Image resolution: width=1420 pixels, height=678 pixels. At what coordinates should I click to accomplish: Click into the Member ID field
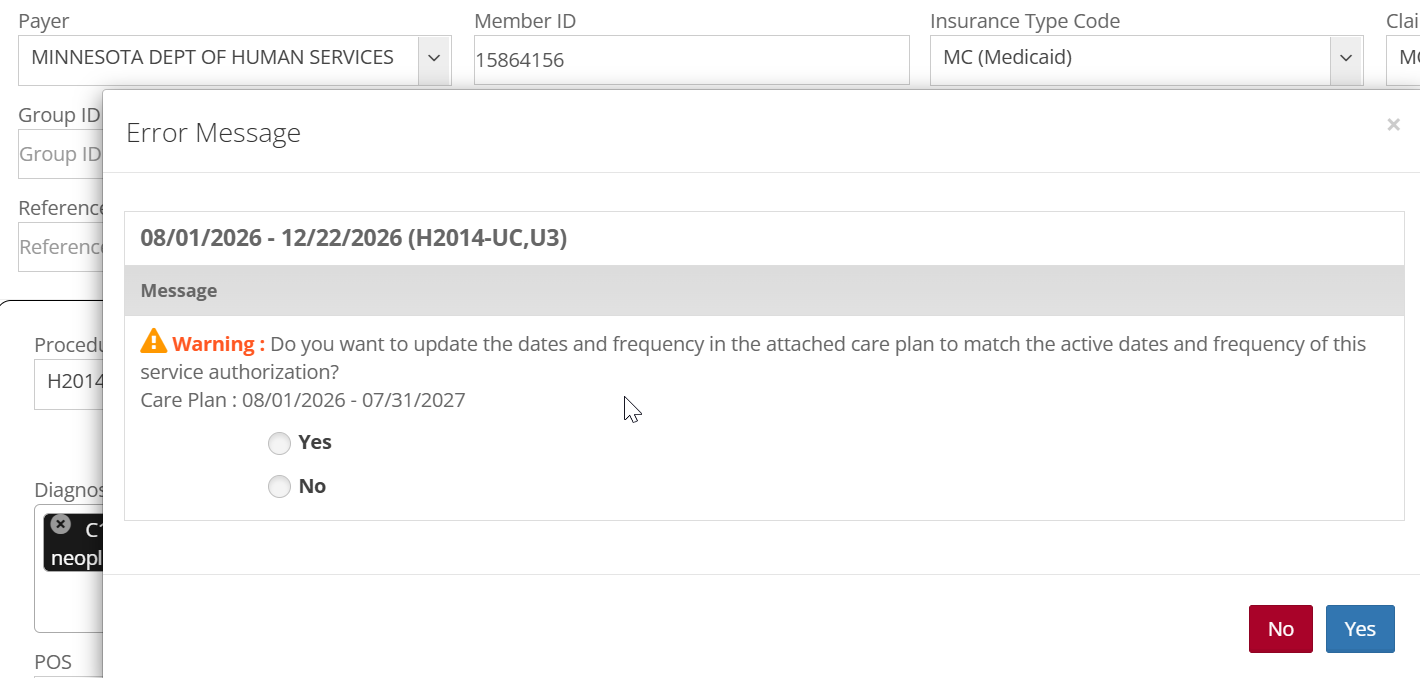pyautogui.click(x=690, y=60)
